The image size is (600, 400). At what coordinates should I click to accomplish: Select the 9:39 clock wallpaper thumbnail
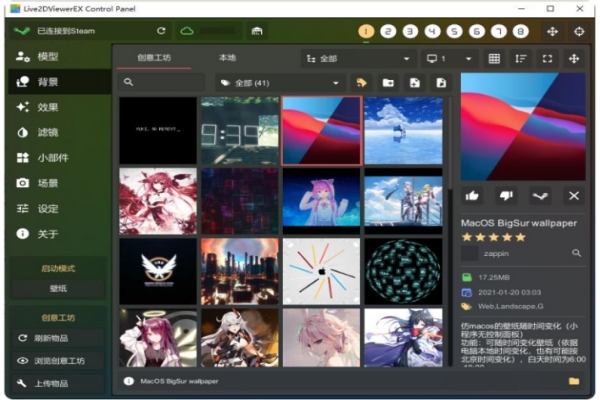coord(240,131)
